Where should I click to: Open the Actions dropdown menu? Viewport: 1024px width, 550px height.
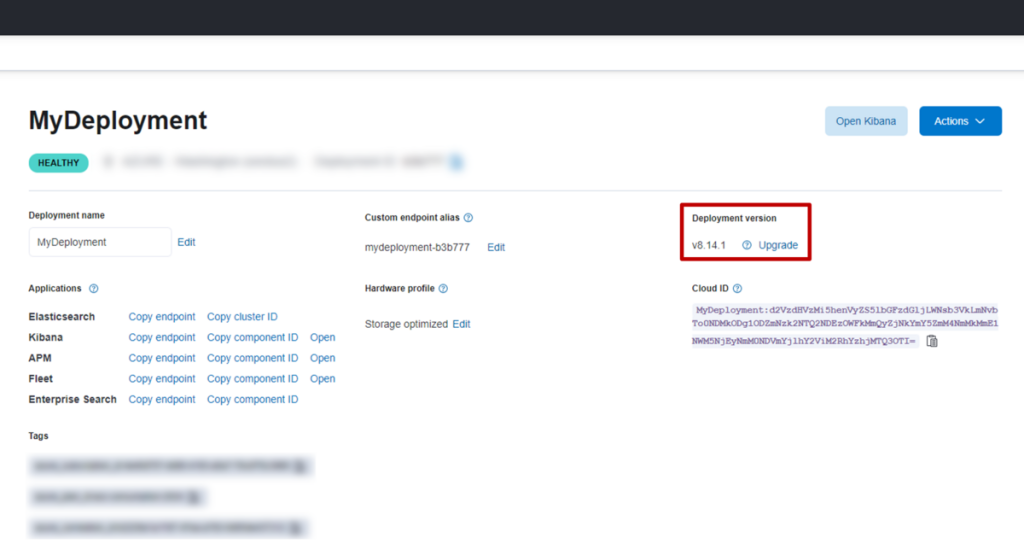(x=959, y=121)
